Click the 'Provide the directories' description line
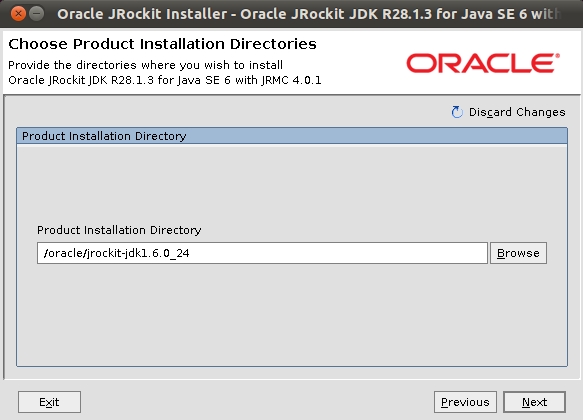Image resolution: width=583 pixels, height=420 pixels. point(145,65)
